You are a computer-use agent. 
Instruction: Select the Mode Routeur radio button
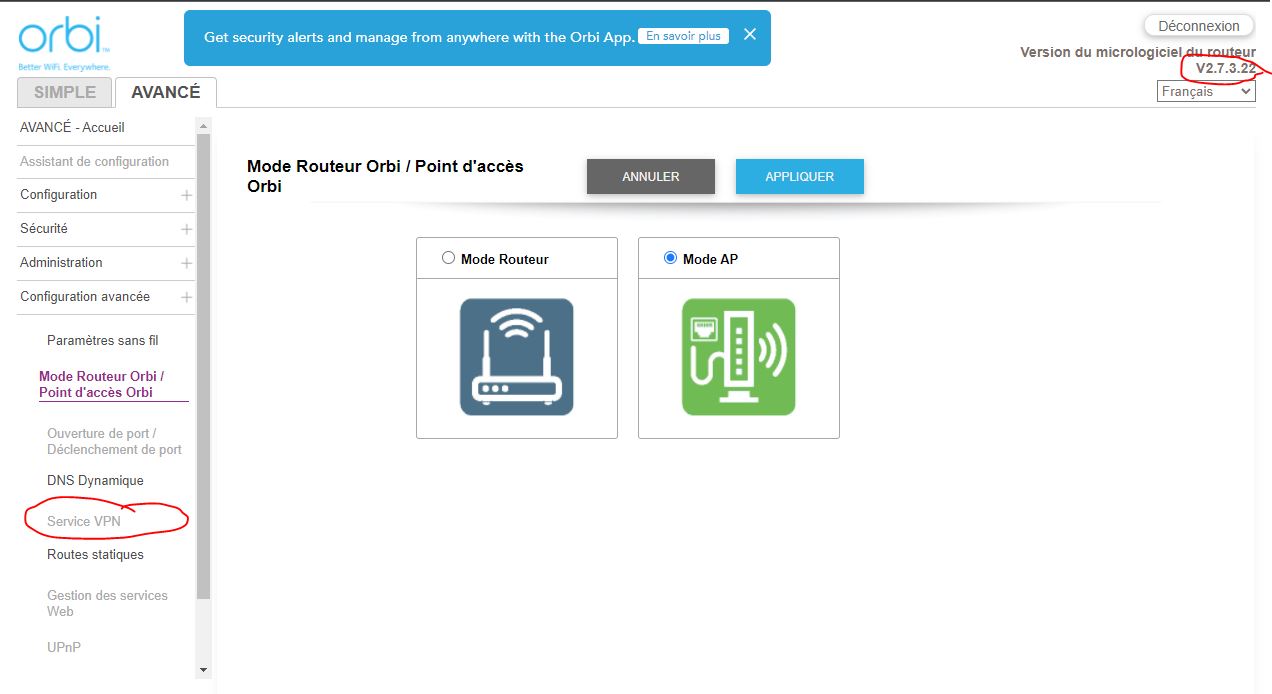pyautogui.click(x=448, y=258)
